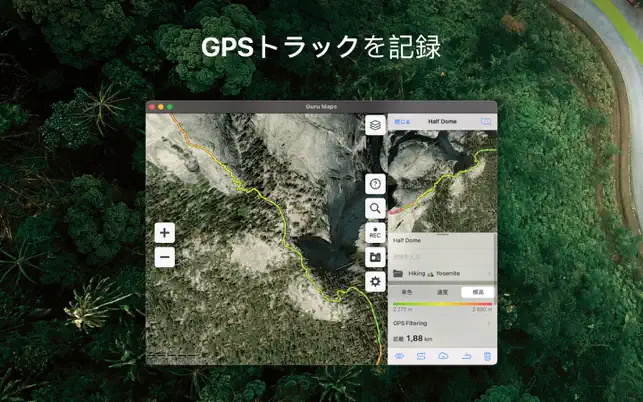Click the 2 690 m maximum elevation label

coord(482,310)
